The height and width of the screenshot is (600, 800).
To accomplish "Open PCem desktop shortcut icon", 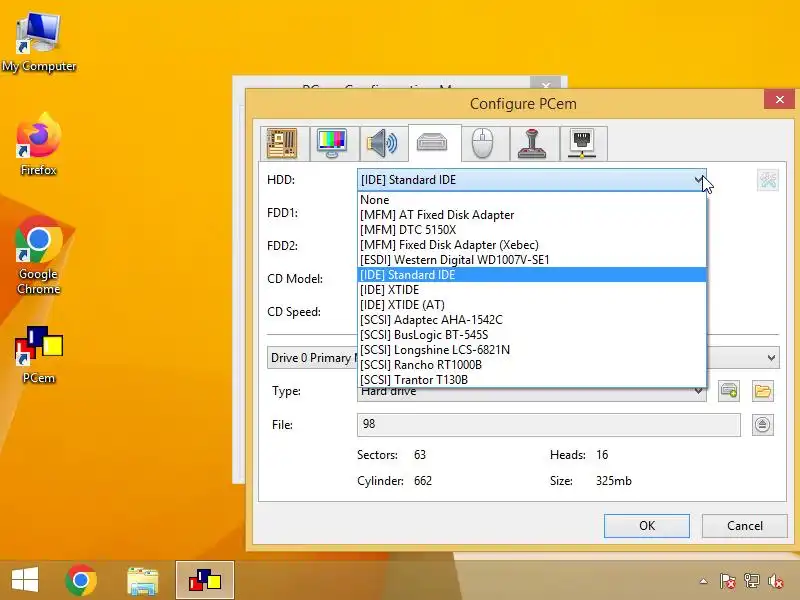I will coord(39,355).
